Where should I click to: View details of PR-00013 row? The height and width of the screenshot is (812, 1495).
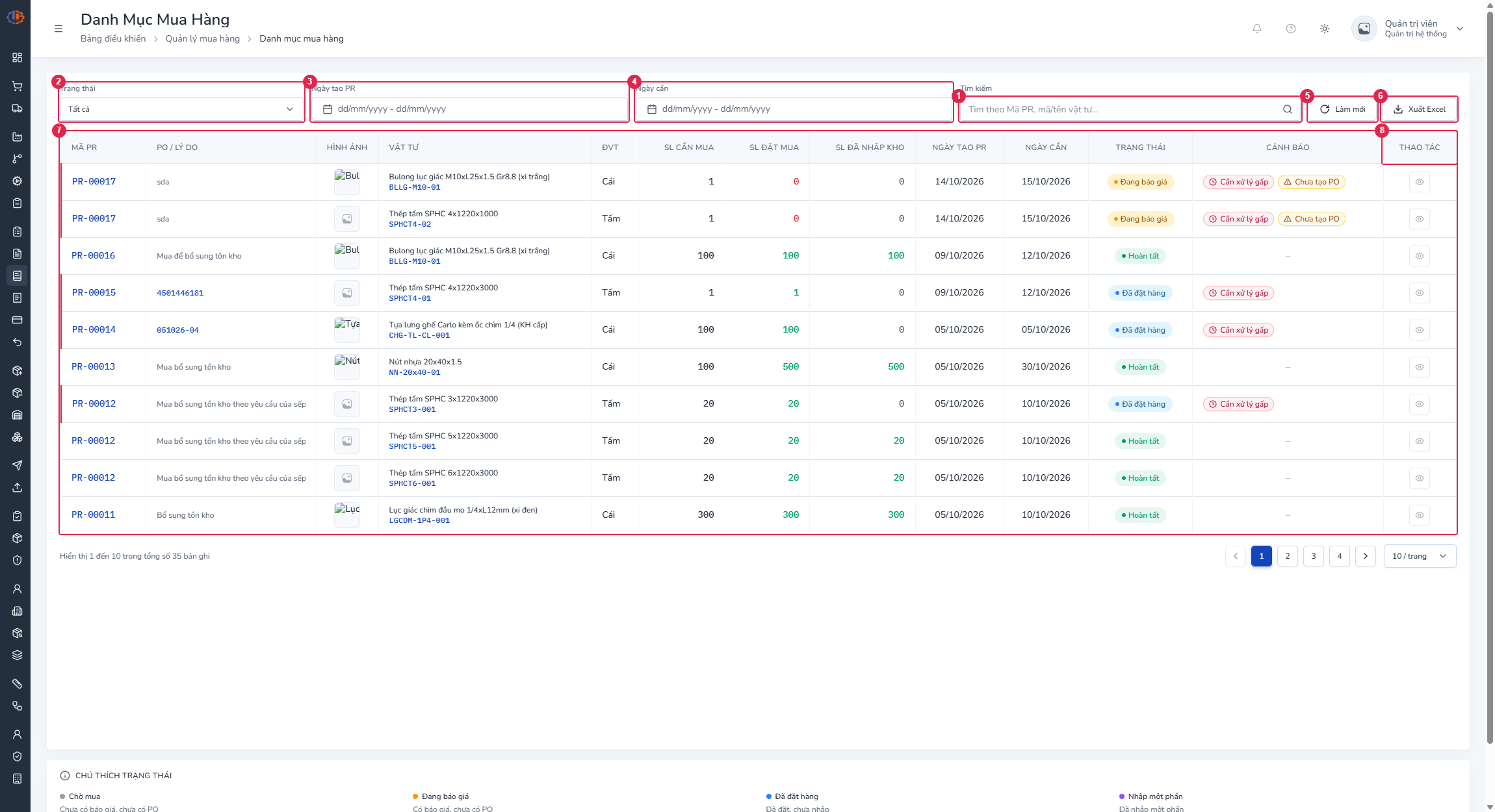click(1420, 367)
